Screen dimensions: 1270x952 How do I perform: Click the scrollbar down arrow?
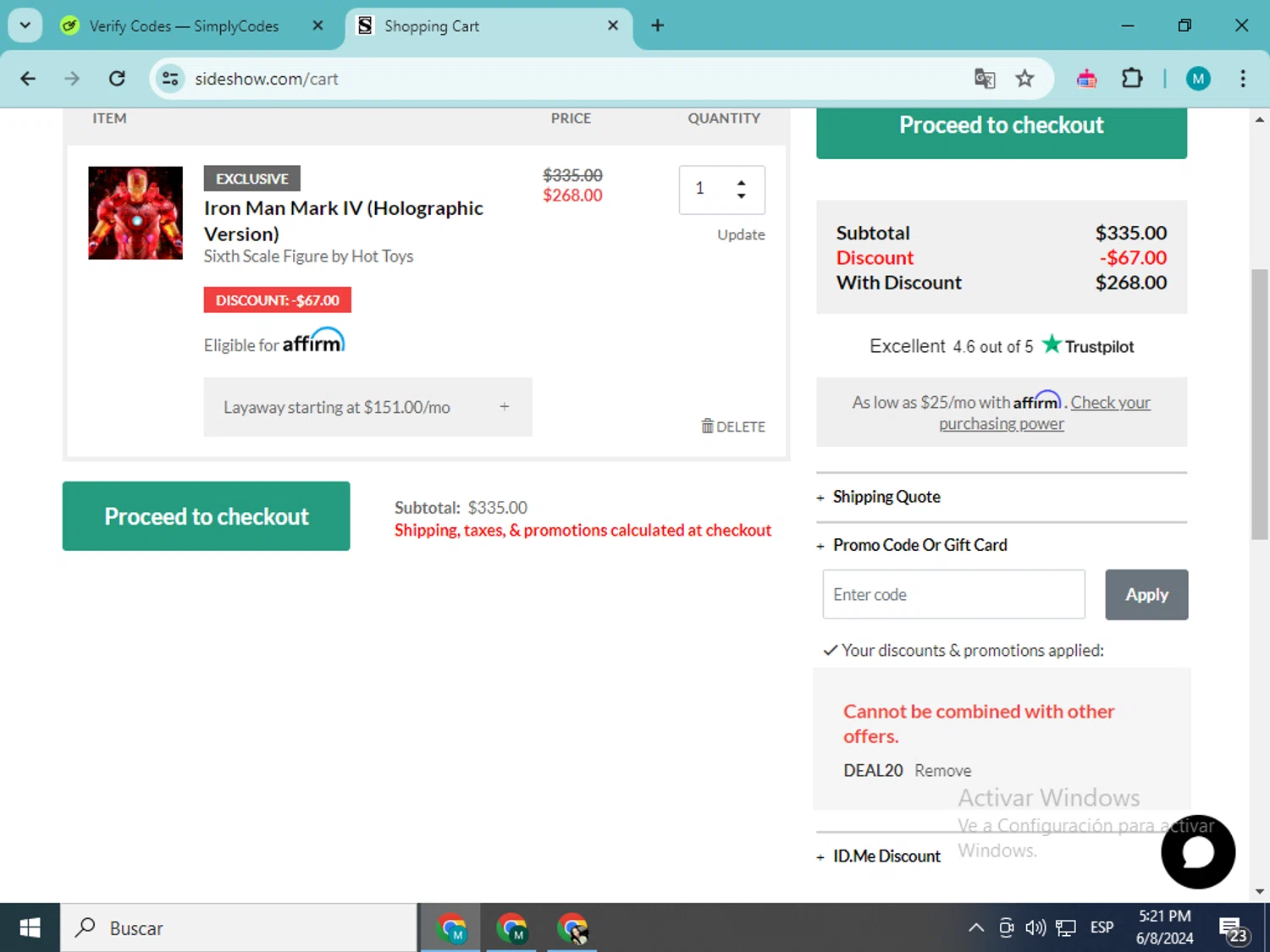1260,891
